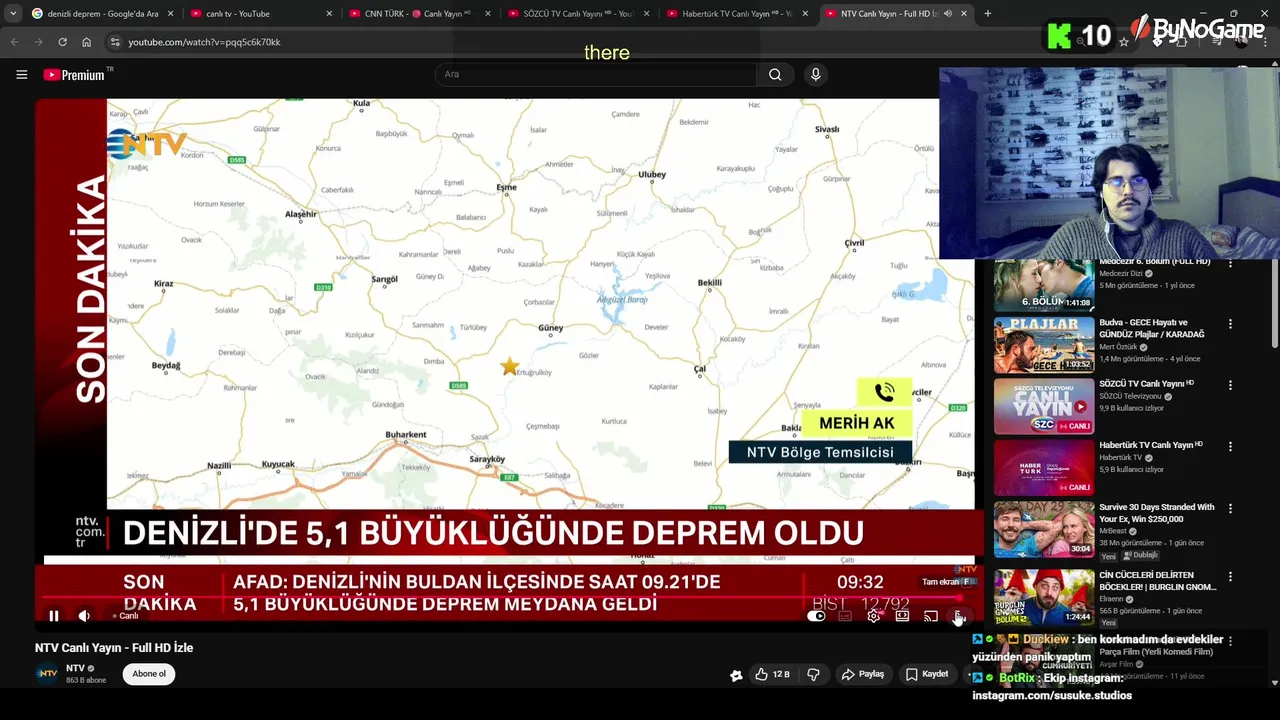This screenshot has height=720, width=1280.
Task: Open options menu for CİN CÜCELERİ video
Action: pos(1230,577)
